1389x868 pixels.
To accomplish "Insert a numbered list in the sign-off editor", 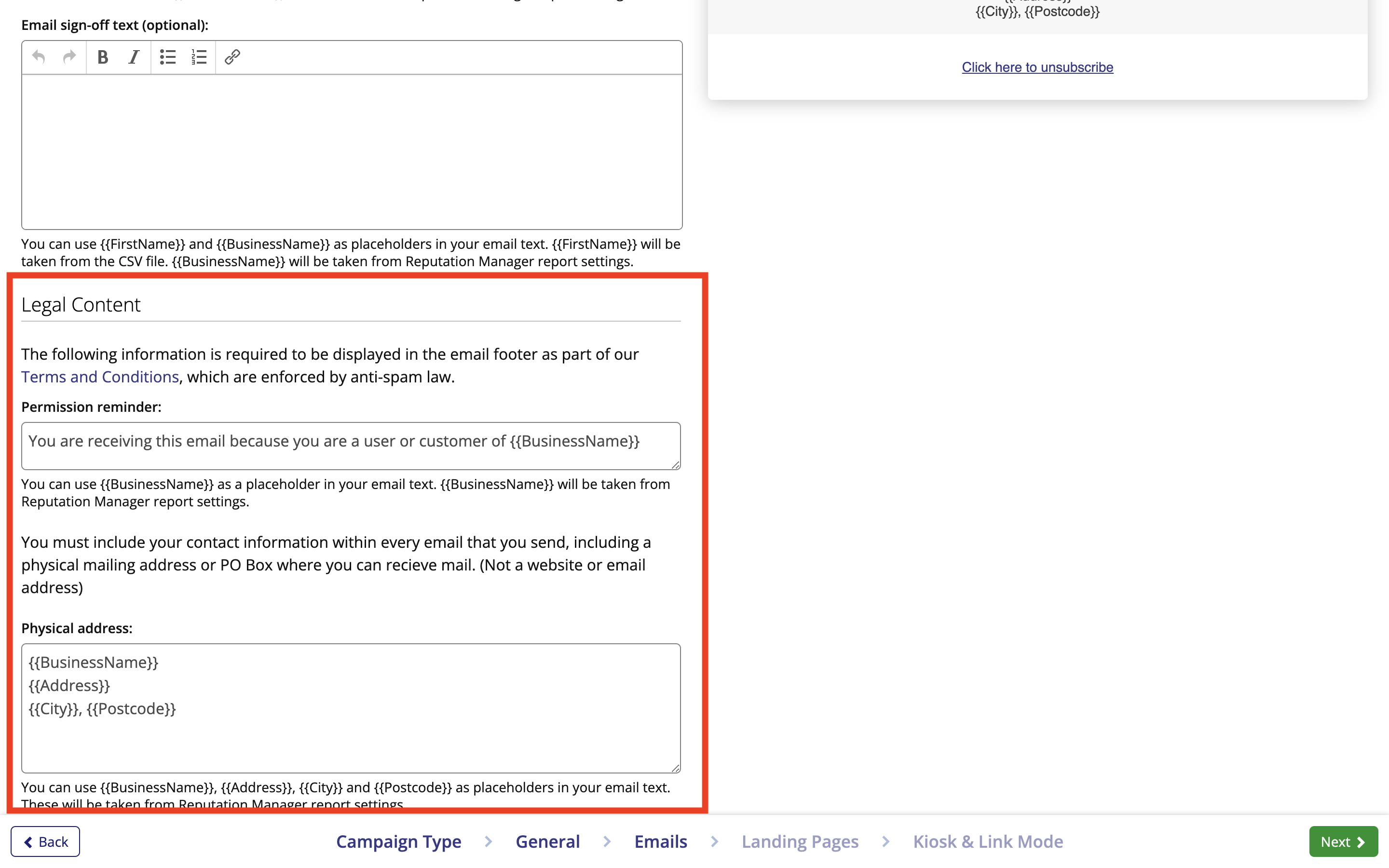I will click(199, 57).
